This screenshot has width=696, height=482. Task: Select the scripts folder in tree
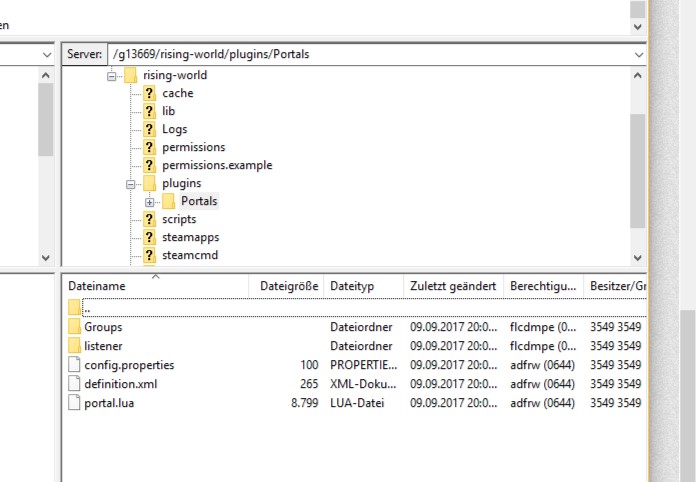[179, 219]
